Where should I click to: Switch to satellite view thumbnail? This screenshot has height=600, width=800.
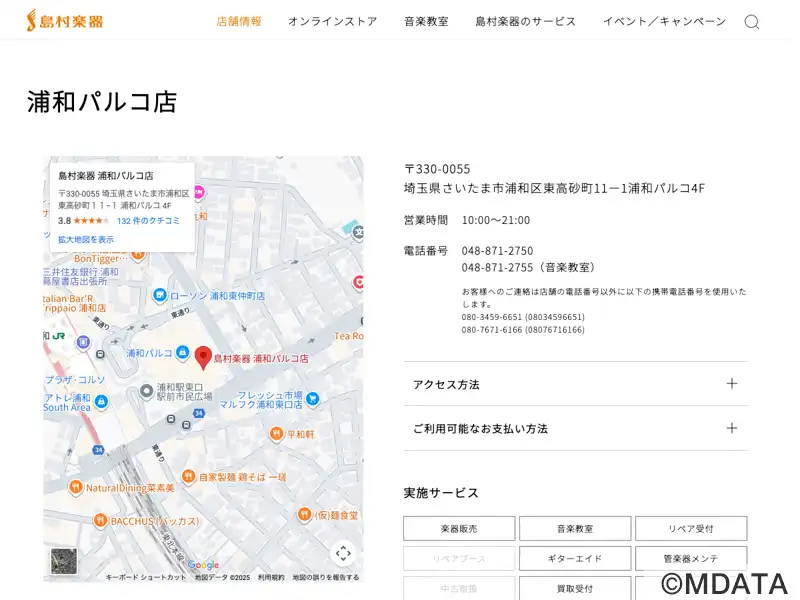(64, 561)
